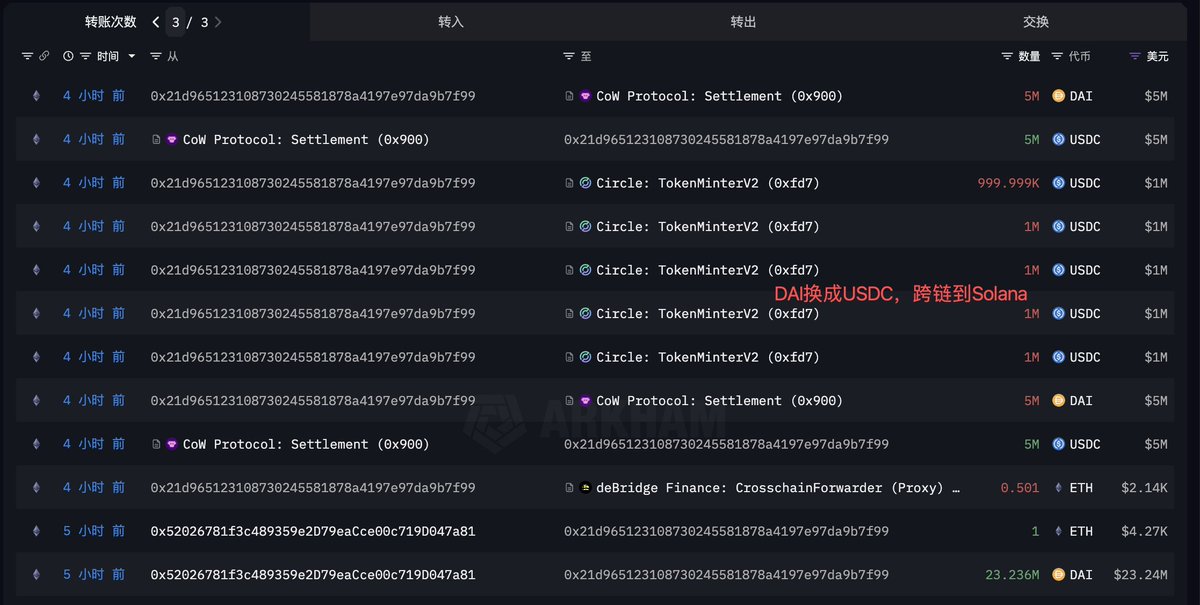Image resolution: width=1200 pixels, height=605 pixels.
Task: Click the Ethereum chain icon in the $4.27K row
Action: coord(37,531)
